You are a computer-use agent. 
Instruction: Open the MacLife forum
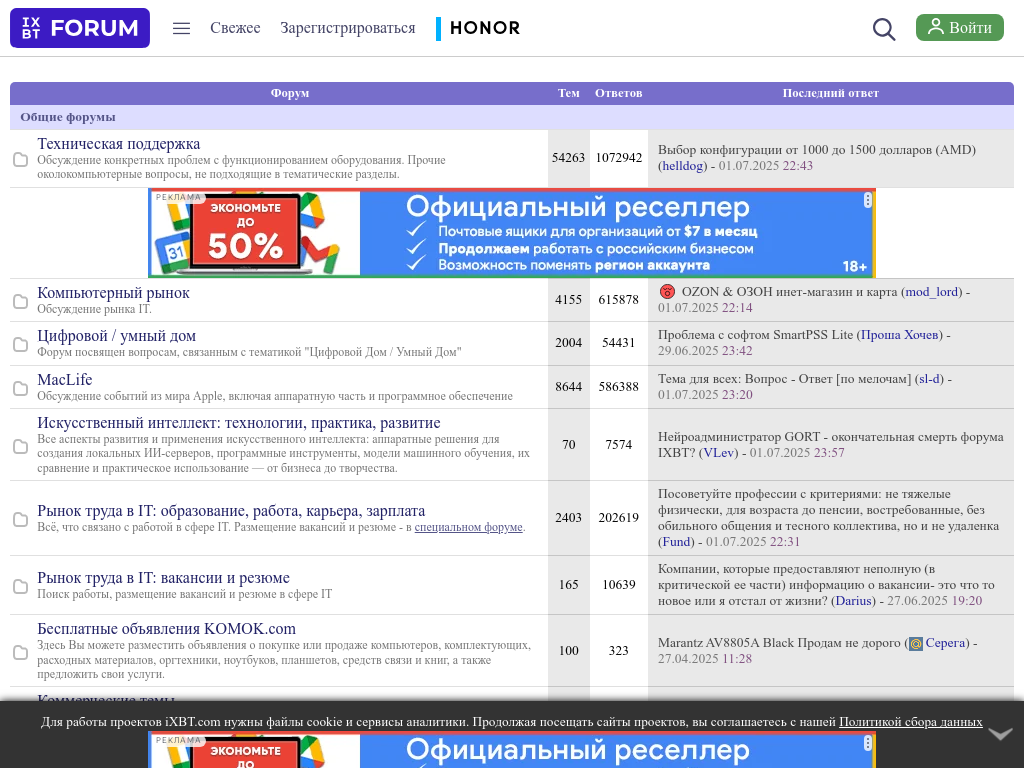65,379
